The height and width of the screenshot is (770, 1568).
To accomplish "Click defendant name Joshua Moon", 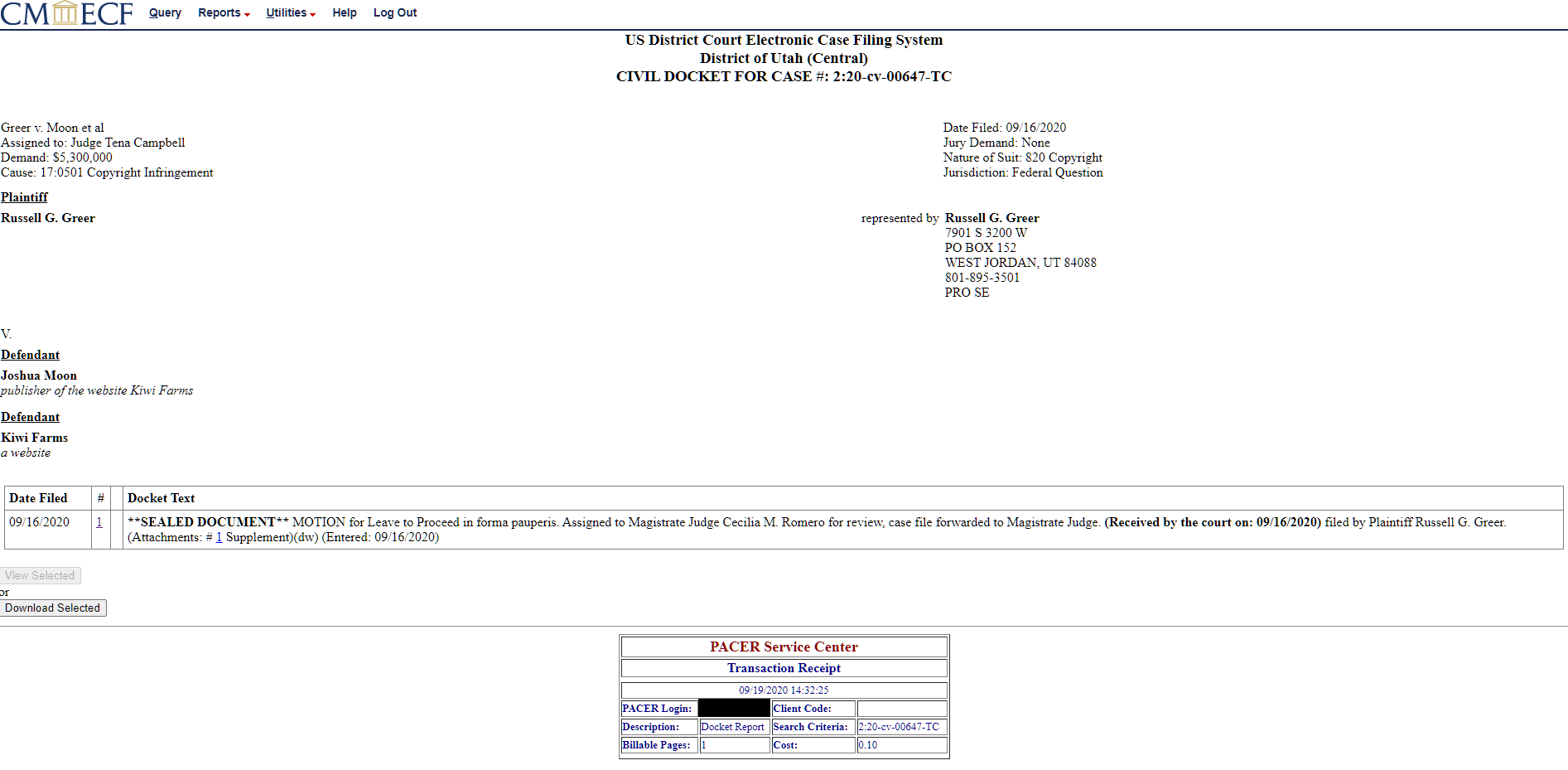I will click(39, 375).
